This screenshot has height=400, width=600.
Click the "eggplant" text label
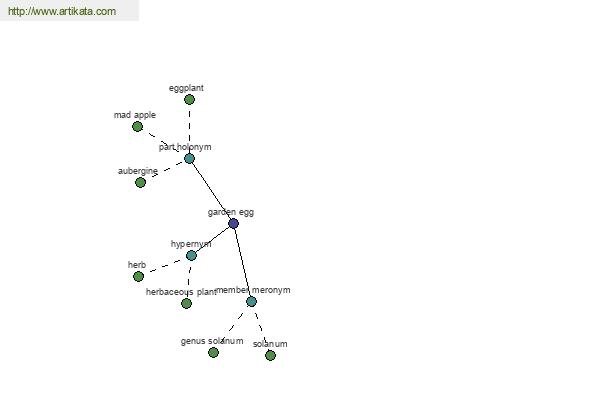(186, 88)
